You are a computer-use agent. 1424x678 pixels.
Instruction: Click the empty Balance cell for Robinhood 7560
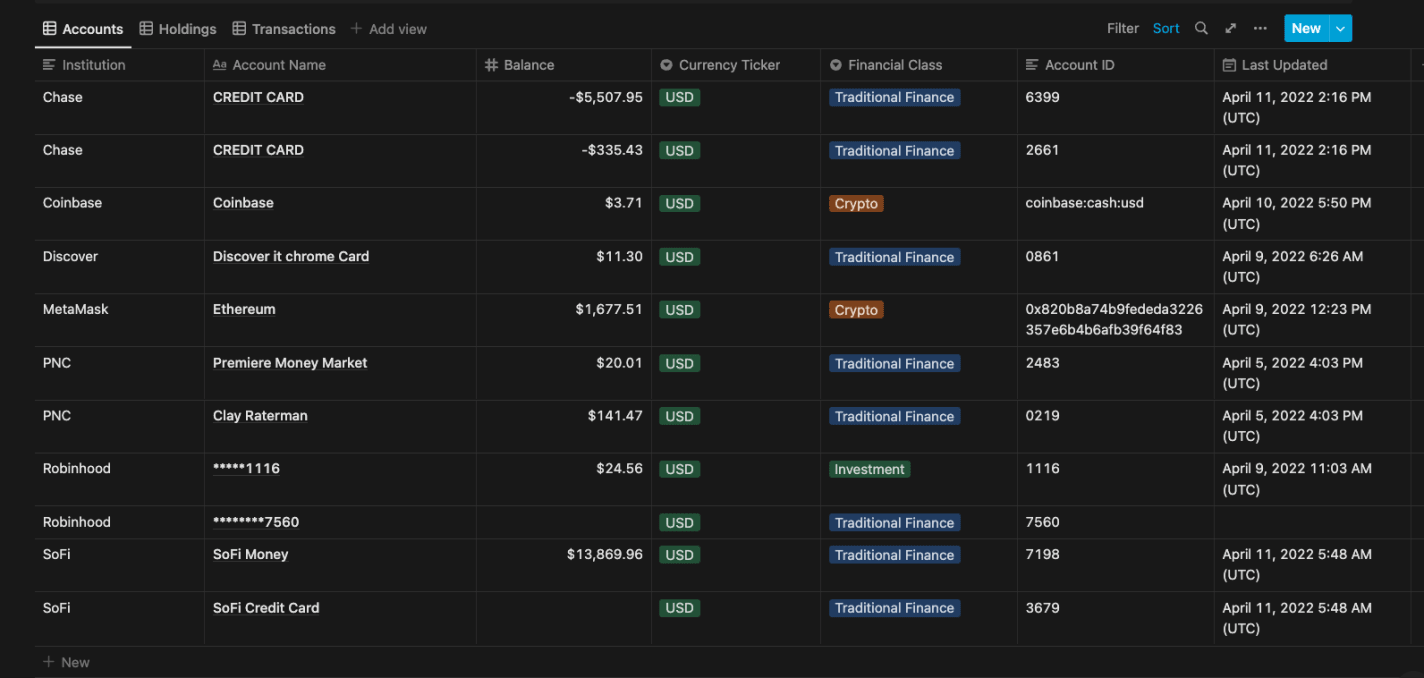564,522
